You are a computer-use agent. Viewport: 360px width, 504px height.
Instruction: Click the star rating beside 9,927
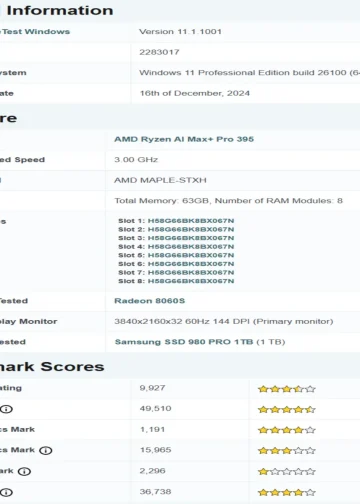(x=287, y=389)
